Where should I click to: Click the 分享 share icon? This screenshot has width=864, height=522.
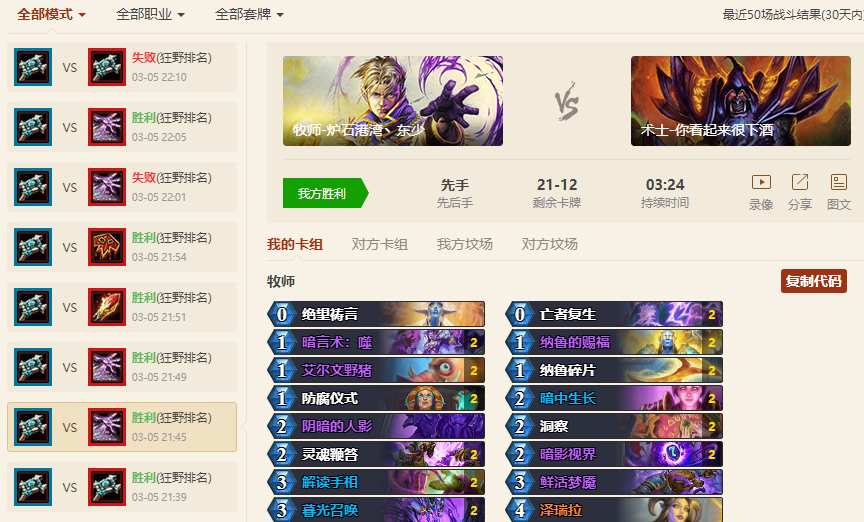[x=800, y=182]
